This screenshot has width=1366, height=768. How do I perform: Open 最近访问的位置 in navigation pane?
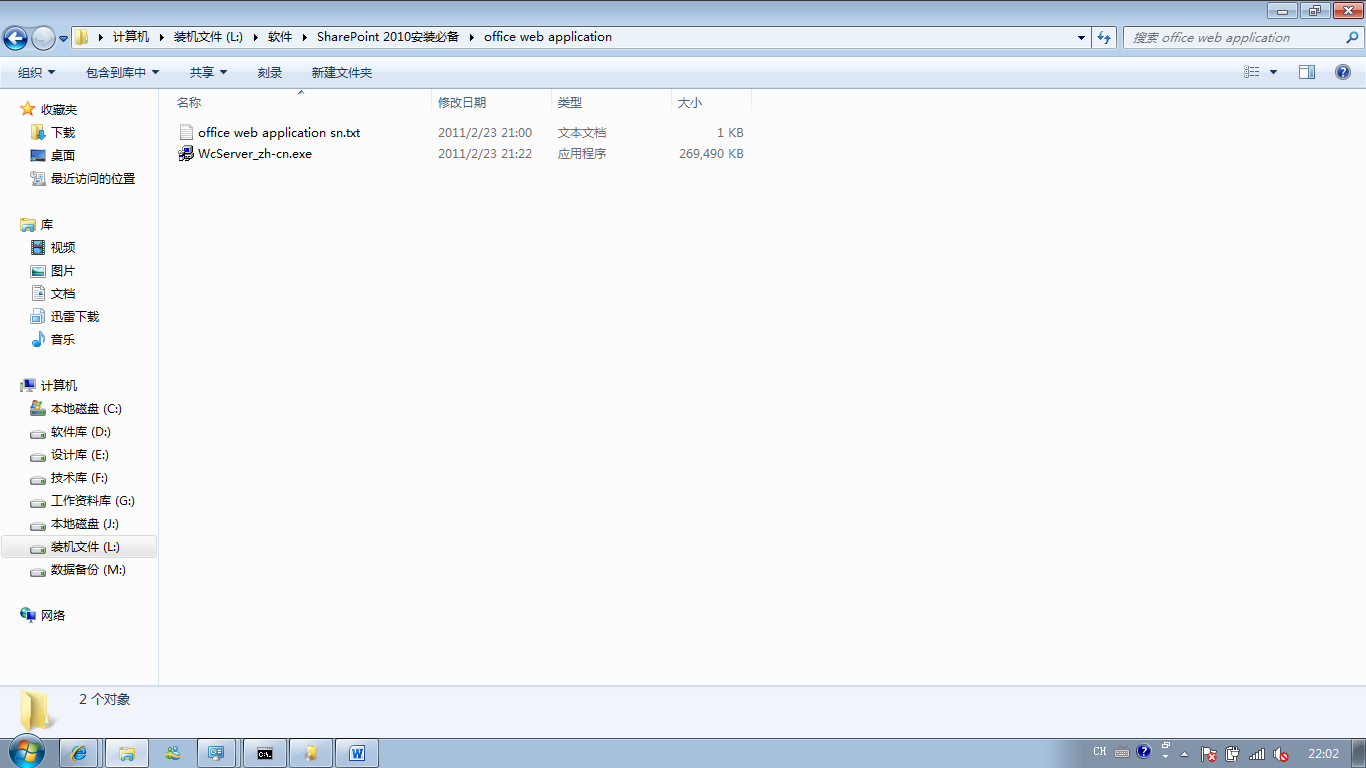(x=93, y=178)
